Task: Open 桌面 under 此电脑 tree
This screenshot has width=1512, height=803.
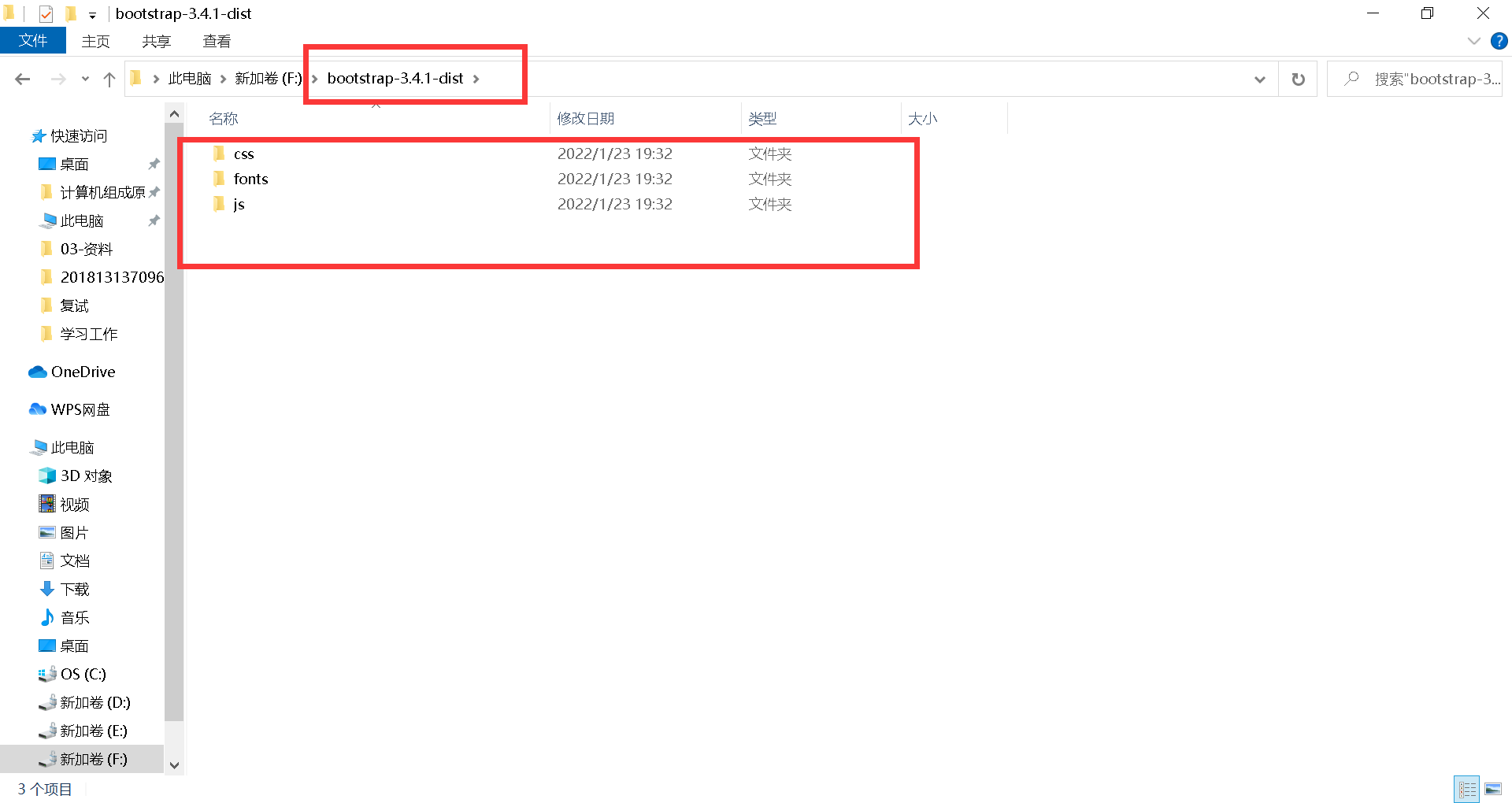Action: click(x=74, y=646)
